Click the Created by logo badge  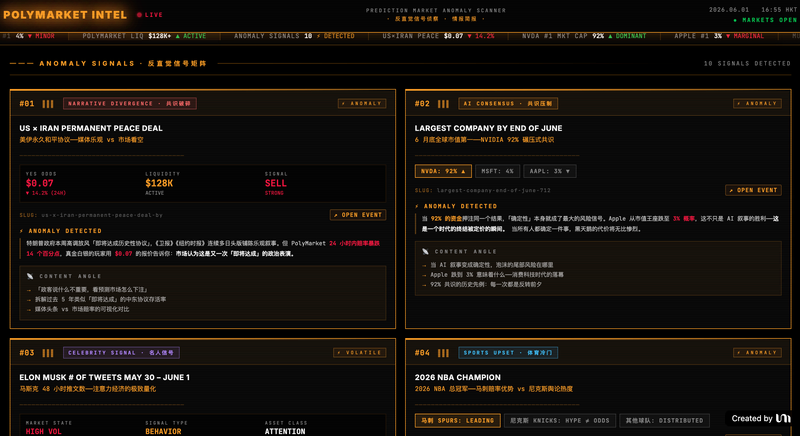click(761, 419)
